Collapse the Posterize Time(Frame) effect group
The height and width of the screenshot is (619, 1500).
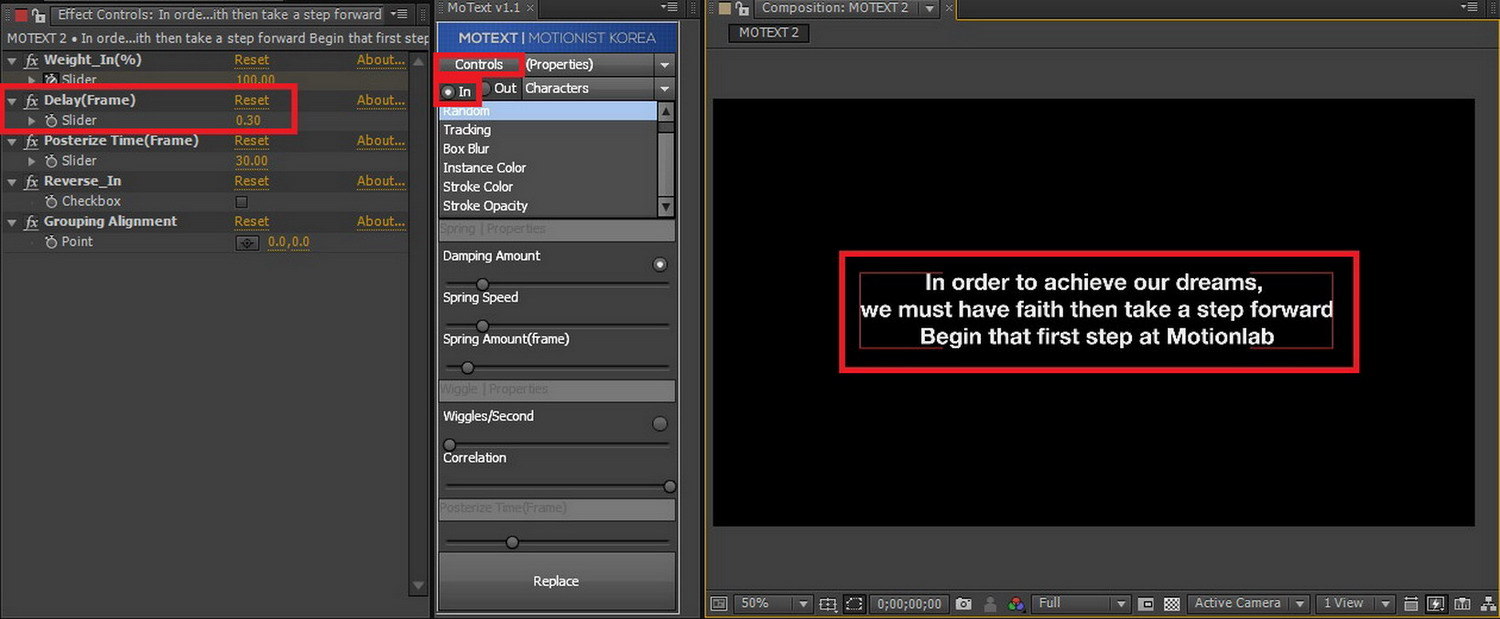pyautogui.click(x=12, y=141)
